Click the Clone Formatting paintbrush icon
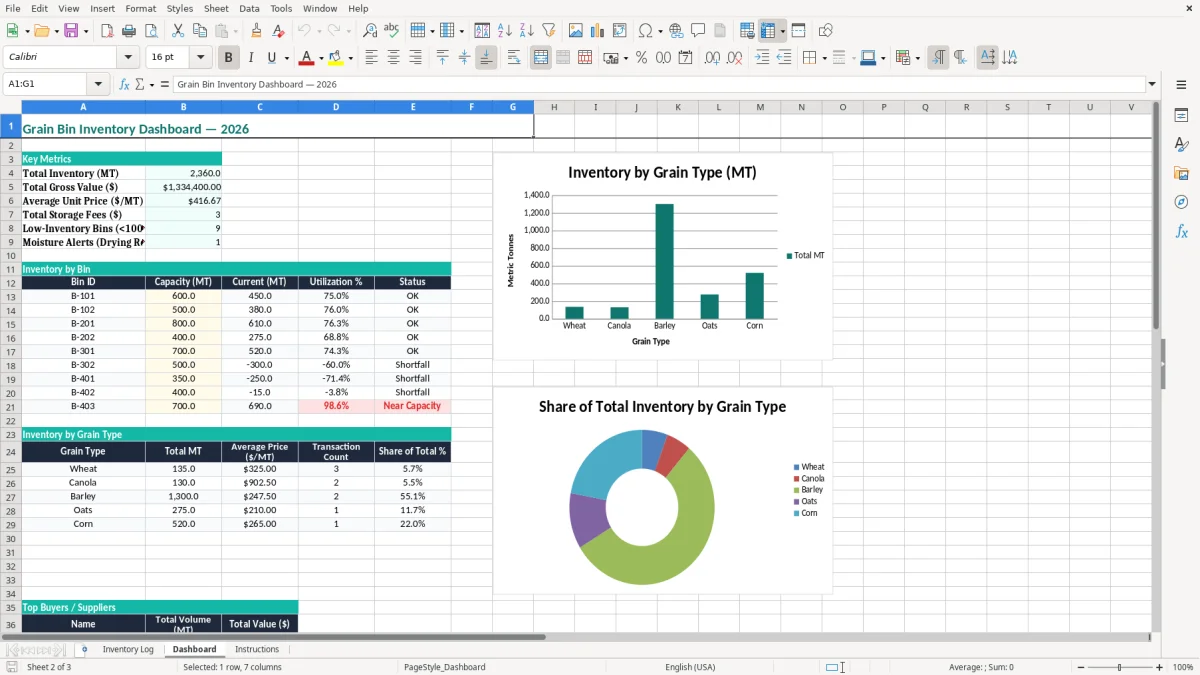Viewport: 1200px width, 675px height. (x=256, y=31)
